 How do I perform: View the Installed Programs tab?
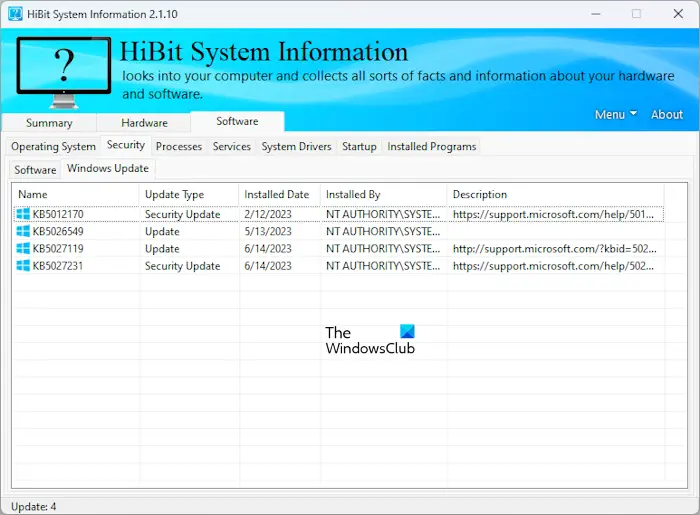pos(432,147)
